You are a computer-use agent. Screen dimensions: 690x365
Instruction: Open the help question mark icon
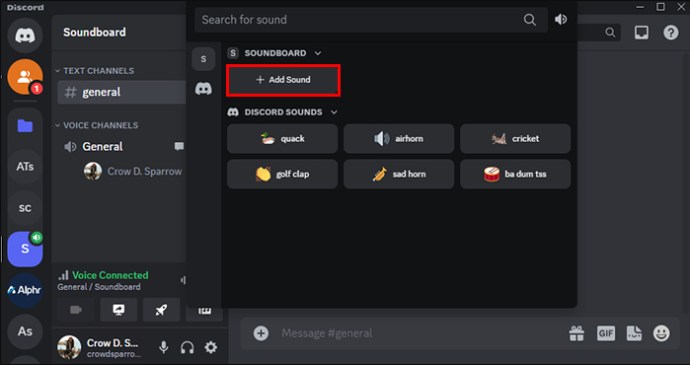tap(671, 32)
